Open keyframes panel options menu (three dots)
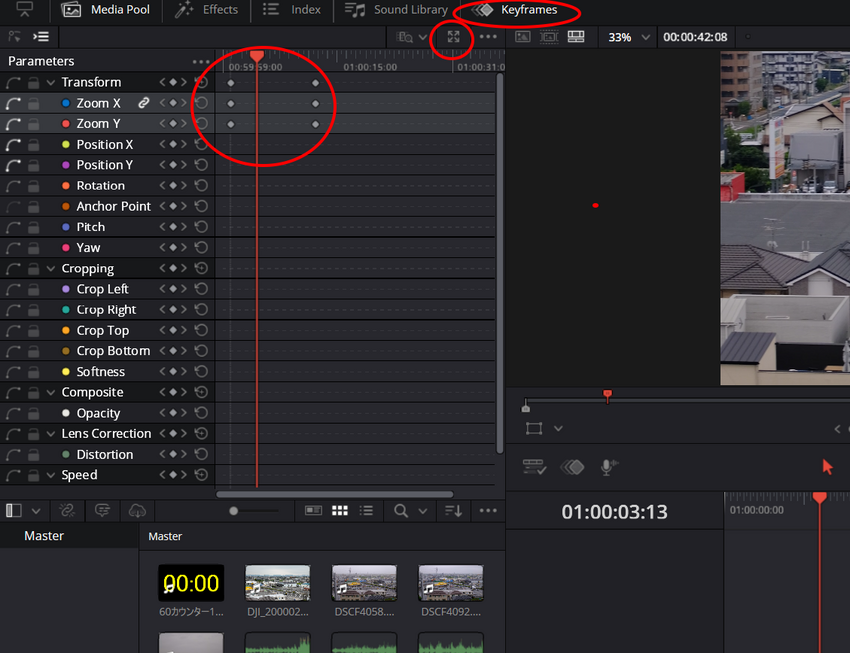This screenshot has width=850, height=653. click(488, 37)
